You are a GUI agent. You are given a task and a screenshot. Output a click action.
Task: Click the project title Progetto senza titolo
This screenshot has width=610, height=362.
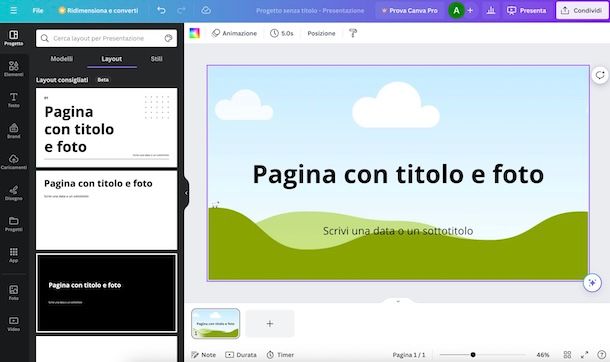(310, 10)
